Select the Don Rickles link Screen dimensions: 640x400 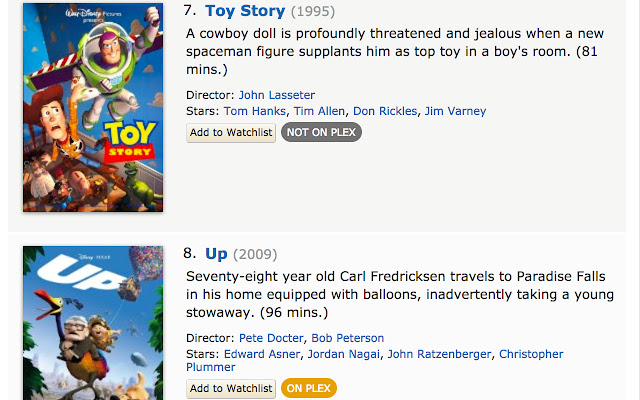pos(385,111)
